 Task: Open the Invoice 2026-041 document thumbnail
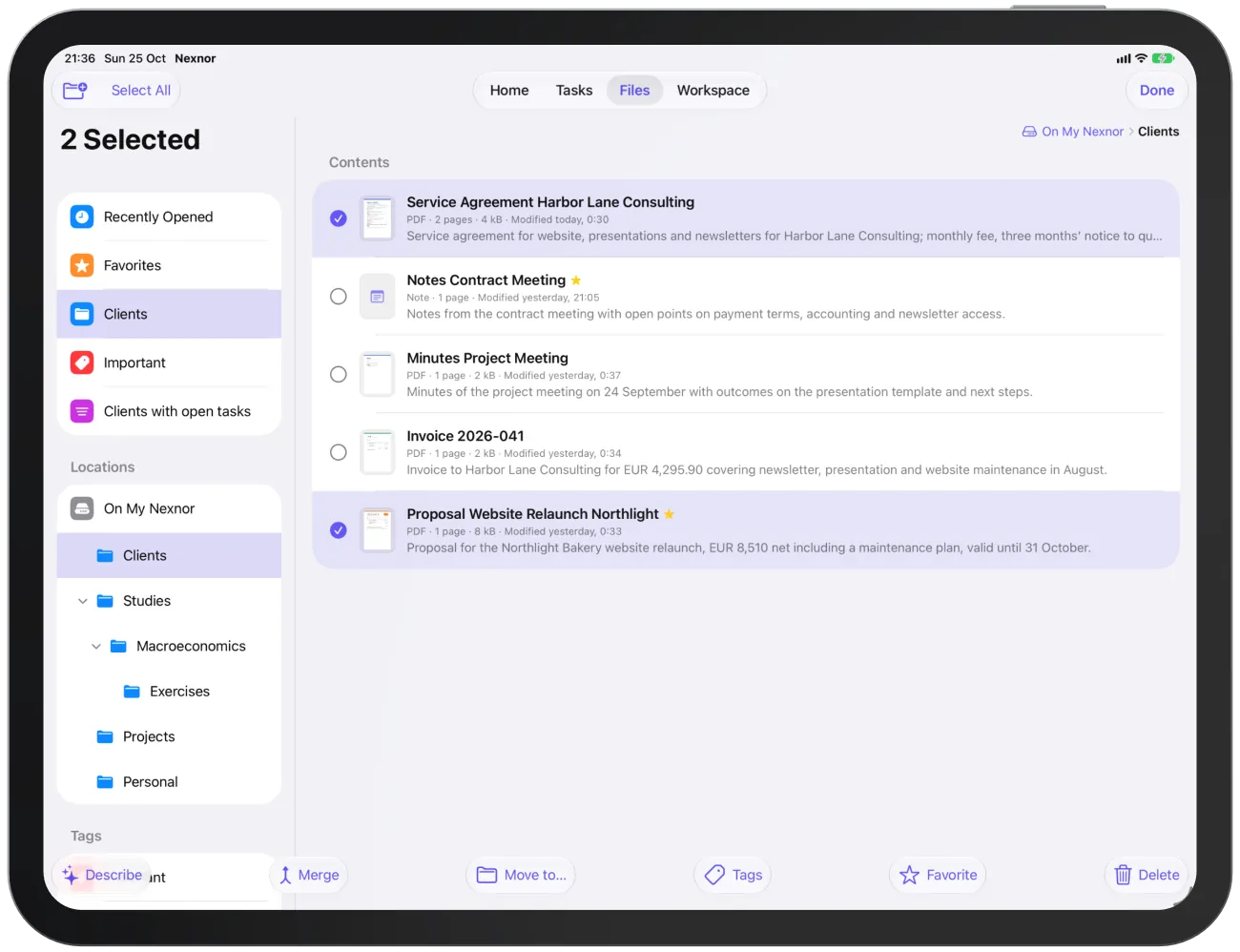click(377, 452)
